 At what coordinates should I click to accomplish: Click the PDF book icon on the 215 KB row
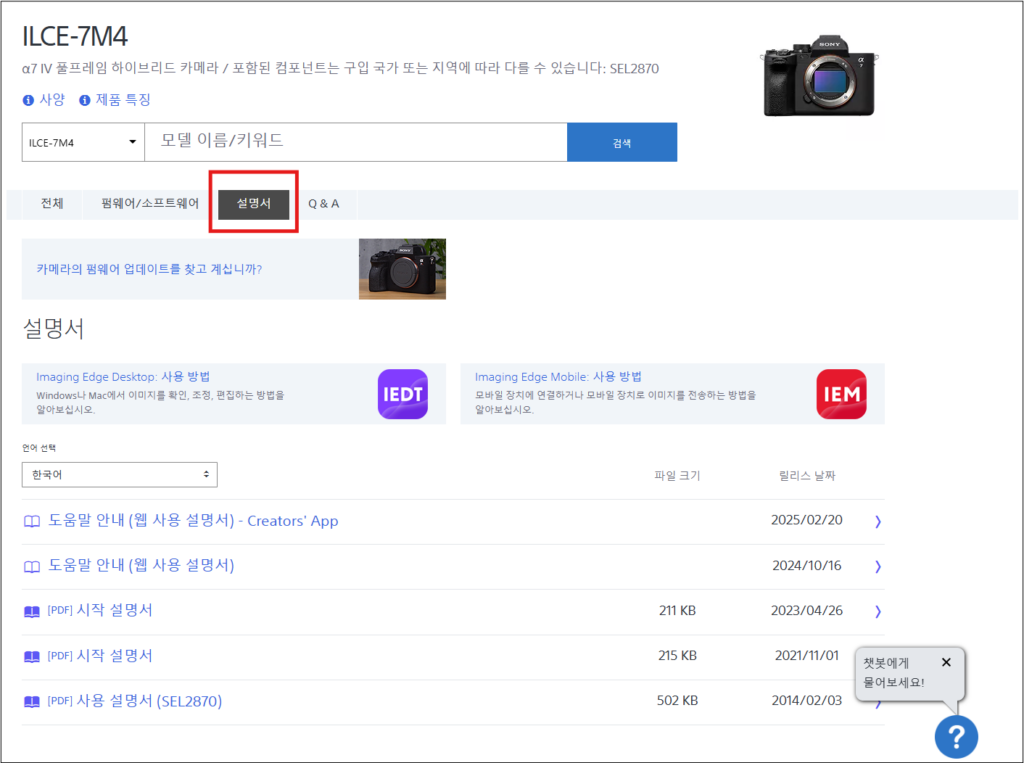click(31, 657)
